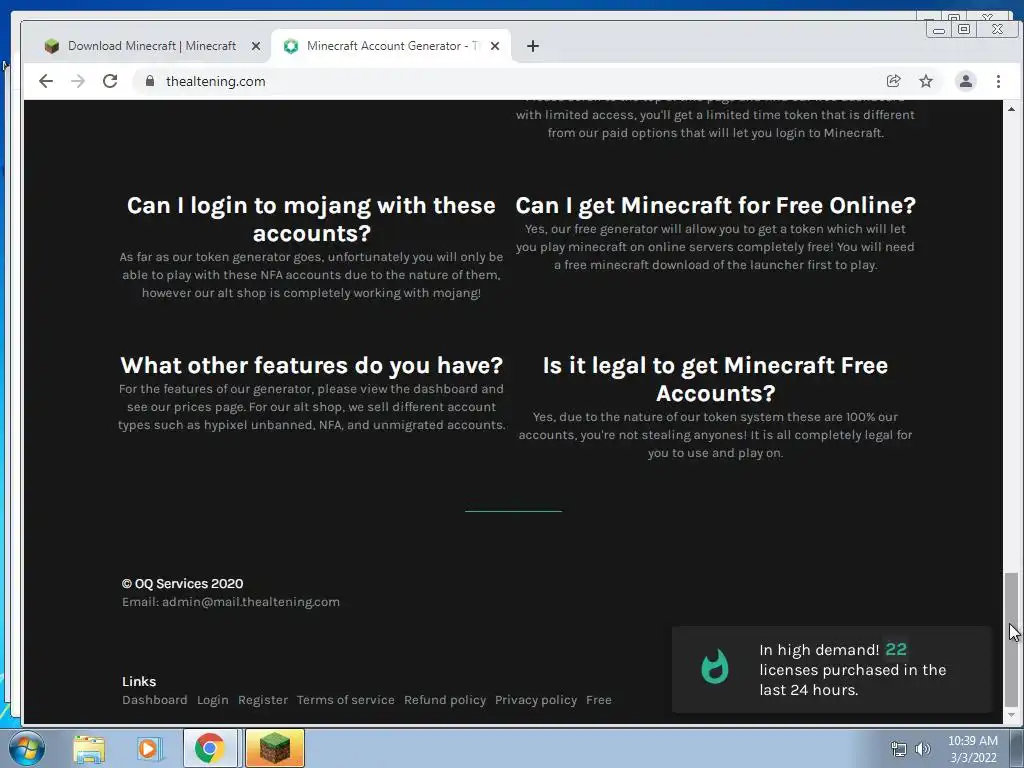Click the heading Is it legal to get Minecraft Free Accounts?
Screen dimensions: 1024x768
[715, 379]
